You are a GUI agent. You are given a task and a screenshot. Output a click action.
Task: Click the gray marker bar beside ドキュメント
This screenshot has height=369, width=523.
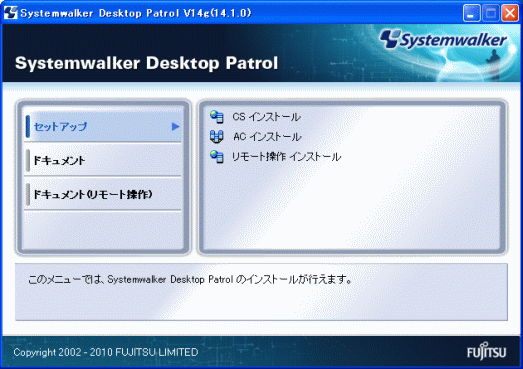28,160
